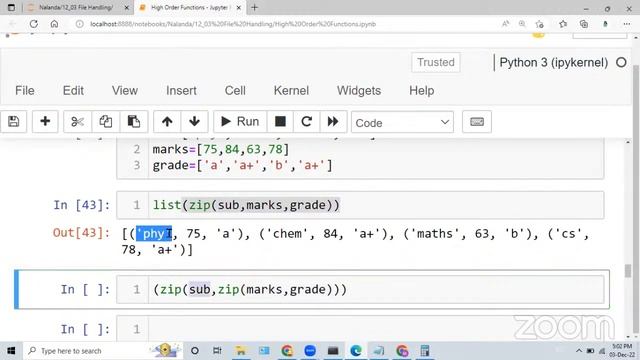
Task: Add this page to favorites star icon
Action: [x=540, y=24]
